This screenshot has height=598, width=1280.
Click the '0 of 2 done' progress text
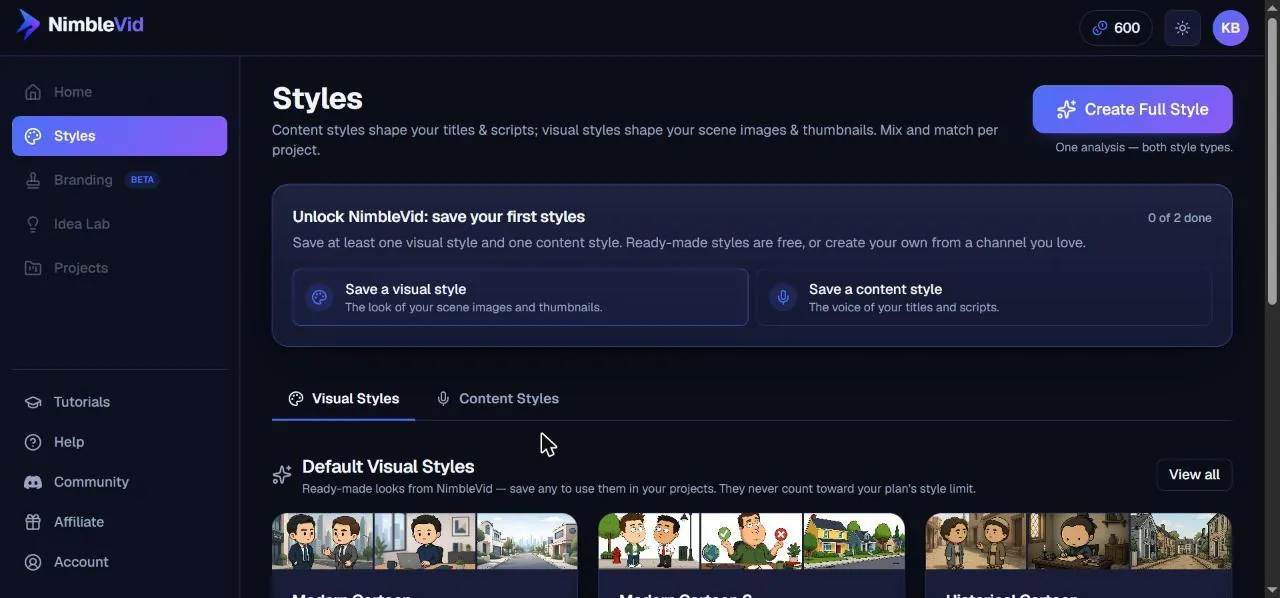click(1179, 217)
